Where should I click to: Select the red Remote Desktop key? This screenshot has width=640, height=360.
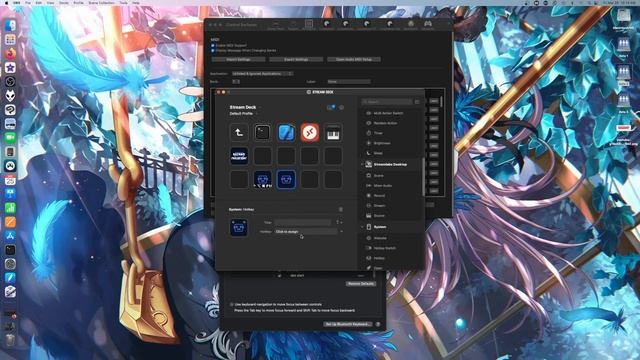pyautogui.click(x=310, y=133)
